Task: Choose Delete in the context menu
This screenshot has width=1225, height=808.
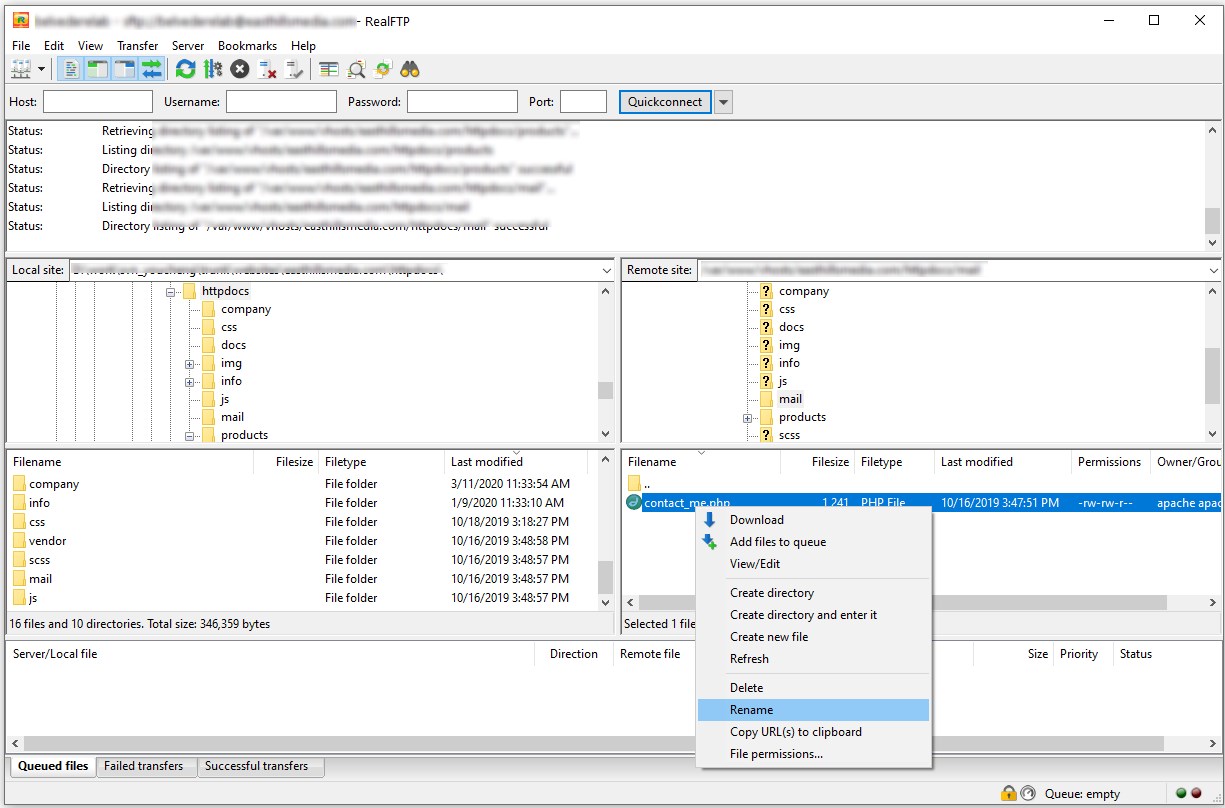Action: pos(813,688)
